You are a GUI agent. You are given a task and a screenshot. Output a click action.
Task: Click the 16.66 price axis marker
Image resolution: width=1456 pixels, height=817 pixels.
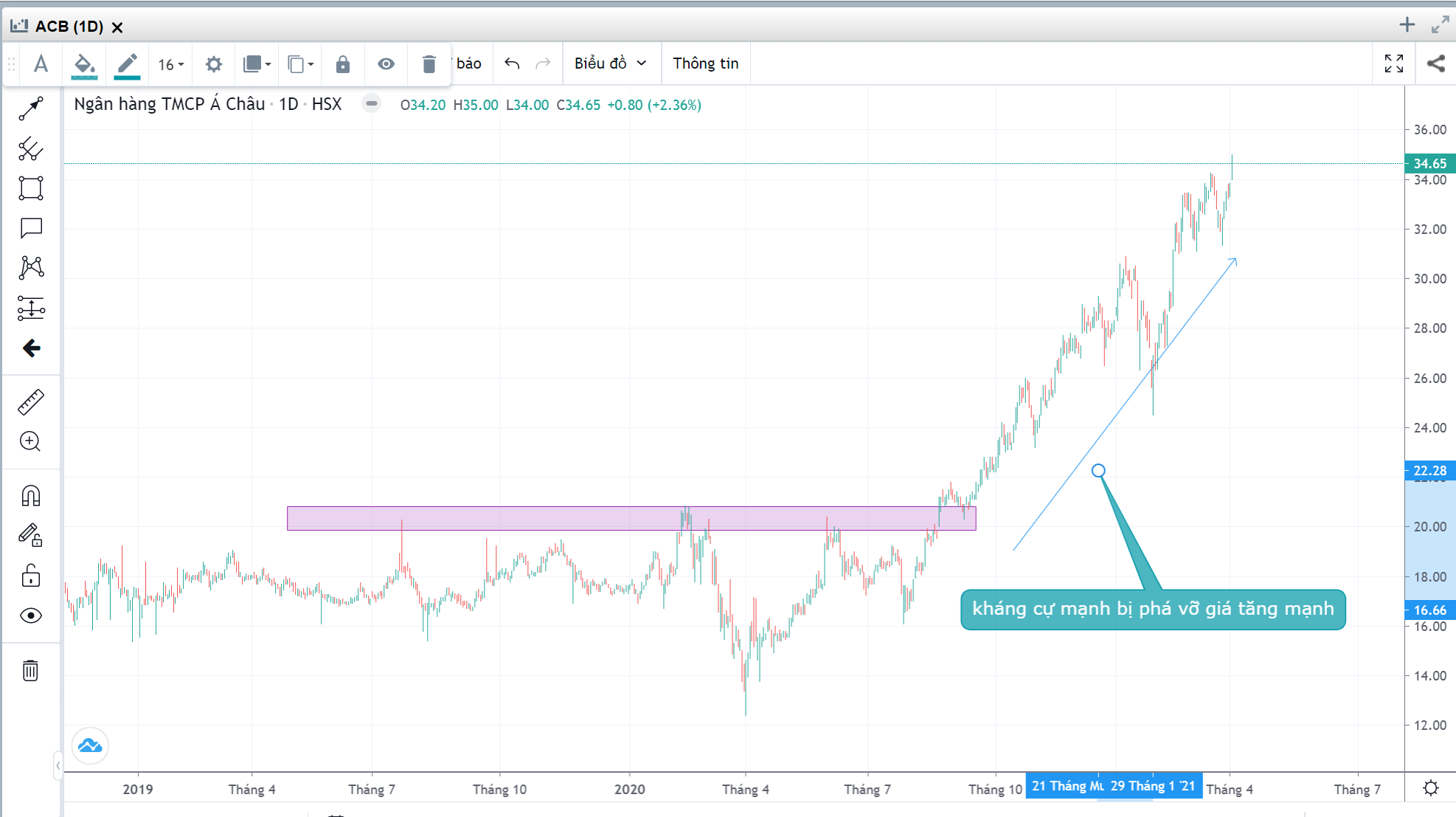1429,610
